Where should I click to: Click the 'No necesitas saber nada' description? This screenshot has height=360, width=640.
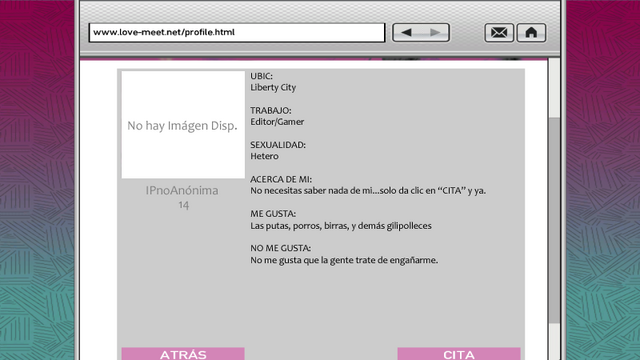pyautogui.click(x=368, y=191)
